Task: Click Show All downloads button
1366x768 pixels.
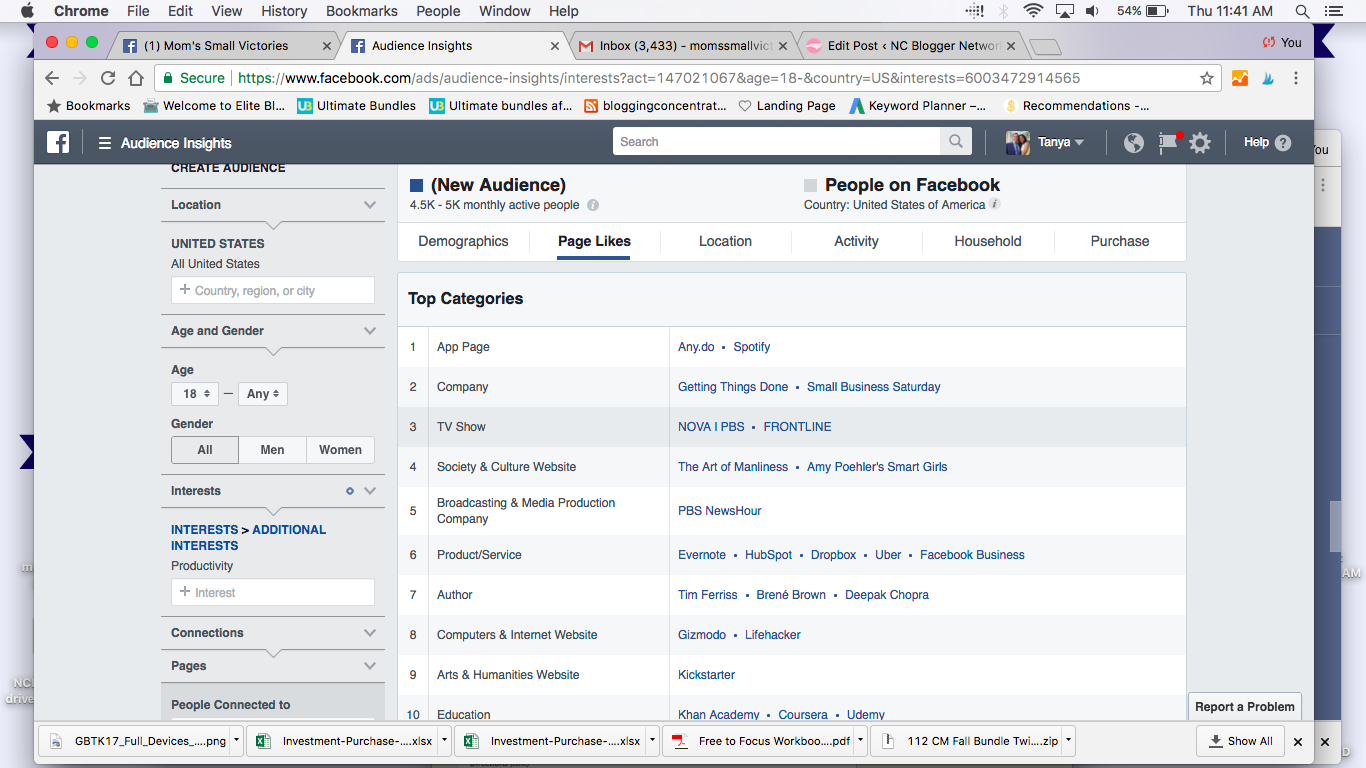Action: point(1240,741)
